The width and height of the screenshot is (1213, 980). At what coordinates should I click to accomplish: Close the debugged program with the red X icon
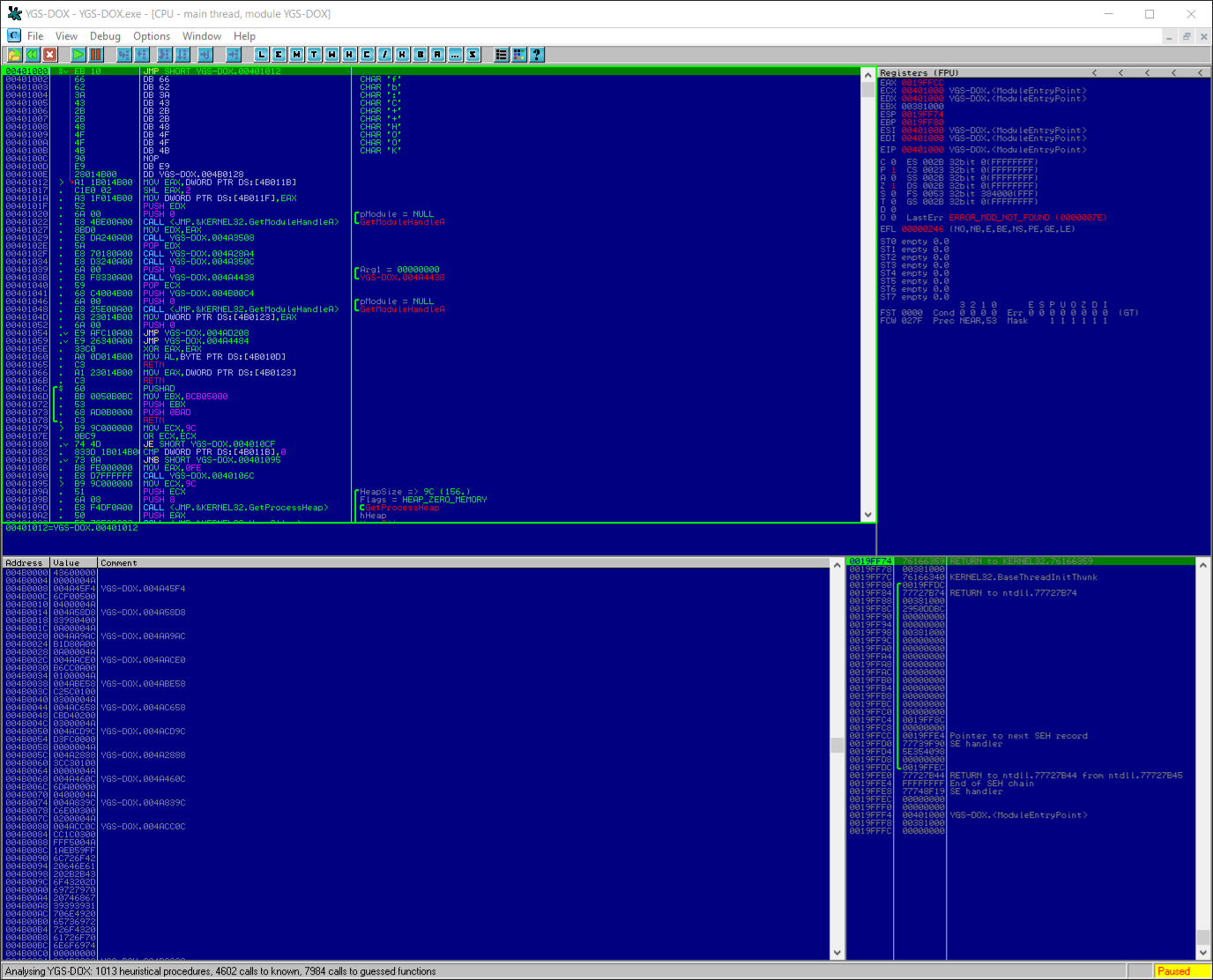(49, 55)
